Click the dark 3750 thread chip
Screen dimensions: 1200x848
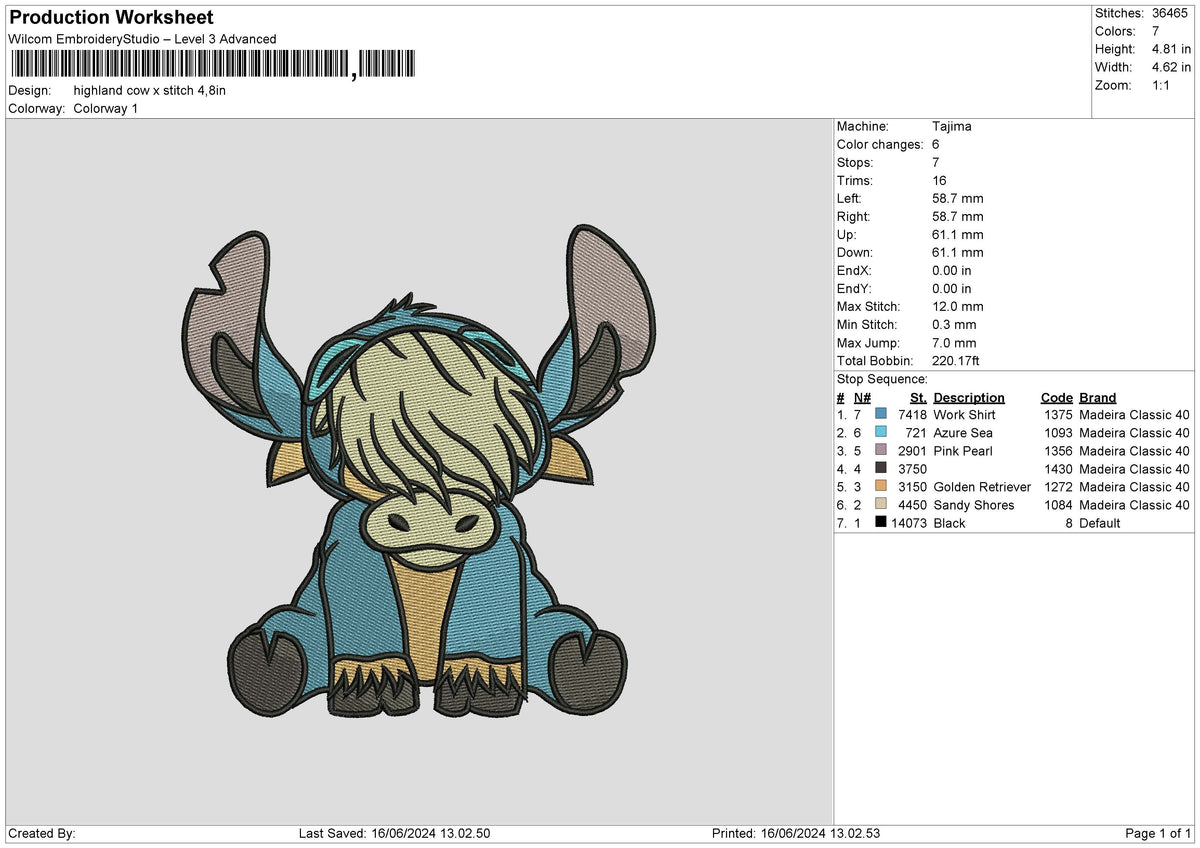pos(881,469)
